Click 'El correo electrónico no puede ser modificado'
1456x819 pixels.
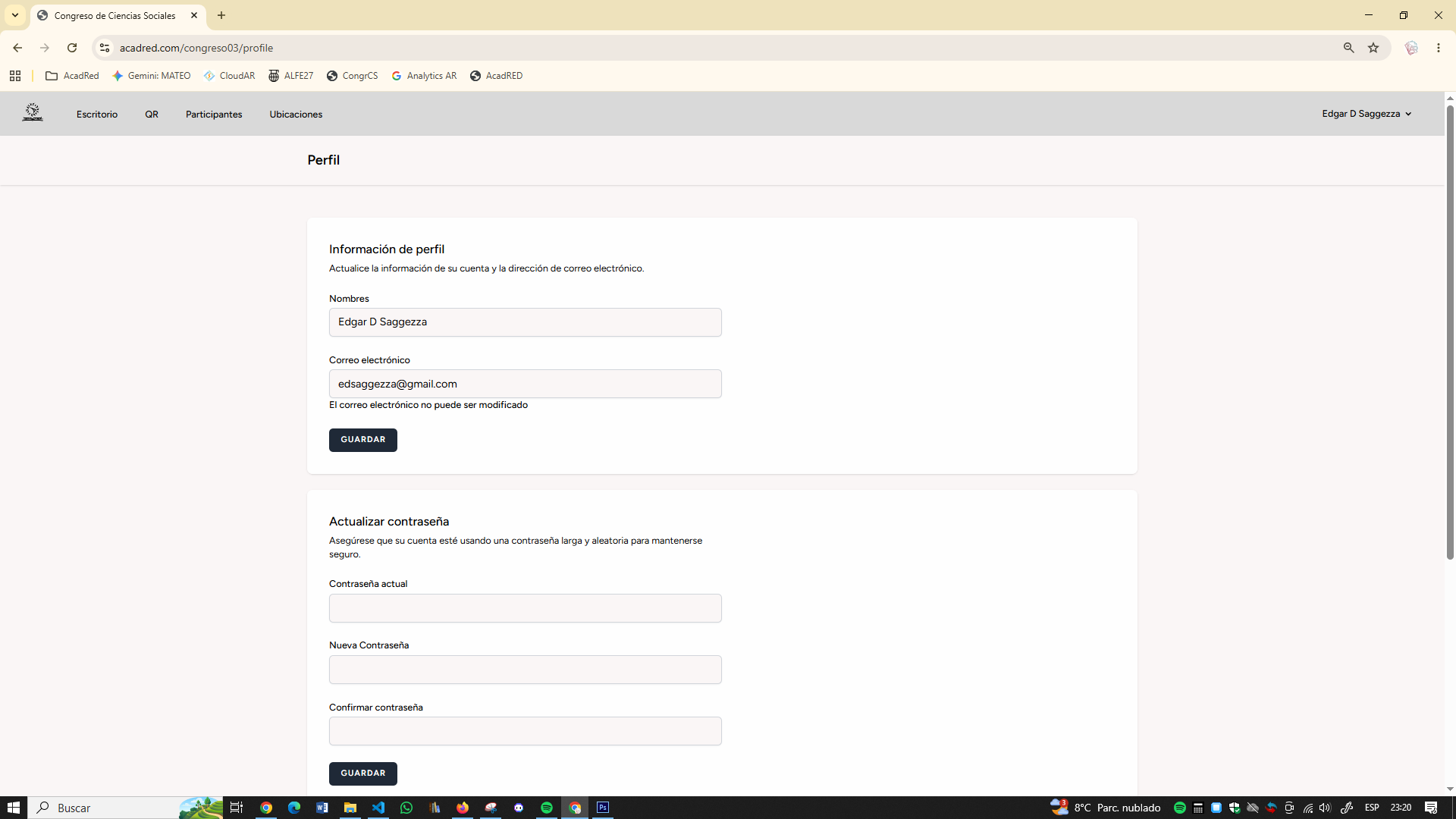pos(428,405)
